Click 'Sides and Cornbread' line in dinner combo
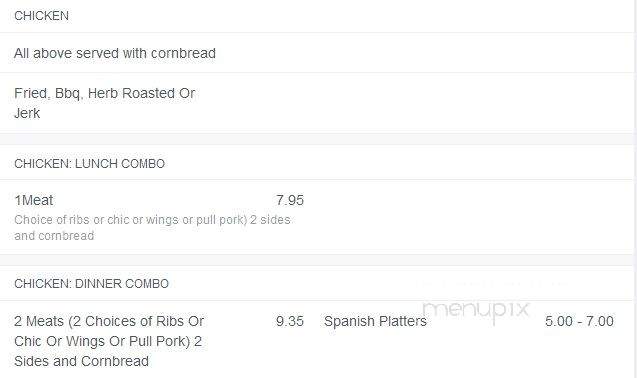Image resolution: width=637 pixels, height=378 pixels. 81,361
